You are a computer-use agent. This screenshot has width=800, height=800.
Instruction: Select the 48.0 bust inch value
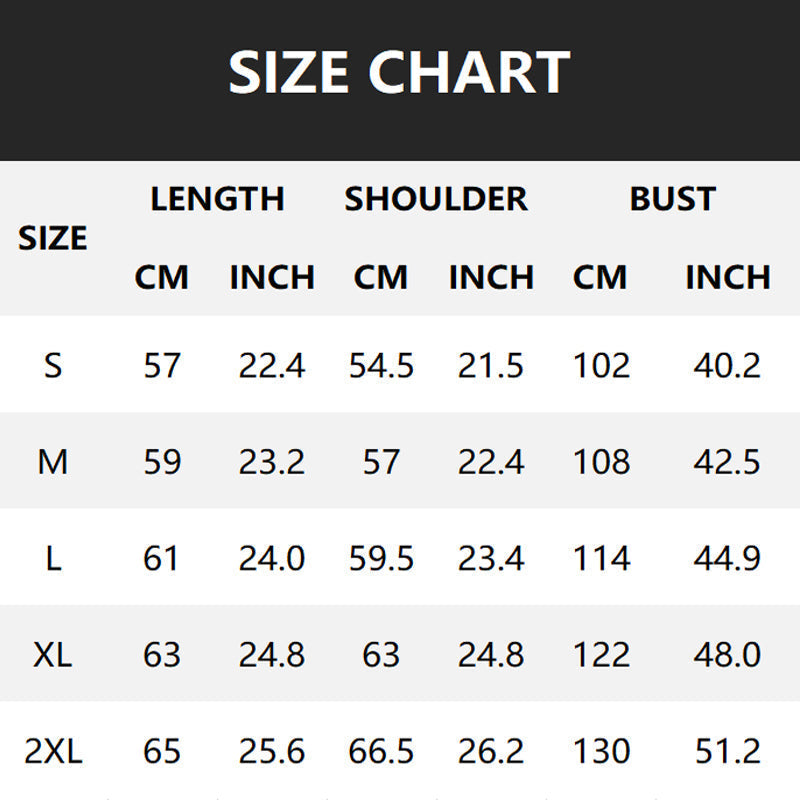727,655
